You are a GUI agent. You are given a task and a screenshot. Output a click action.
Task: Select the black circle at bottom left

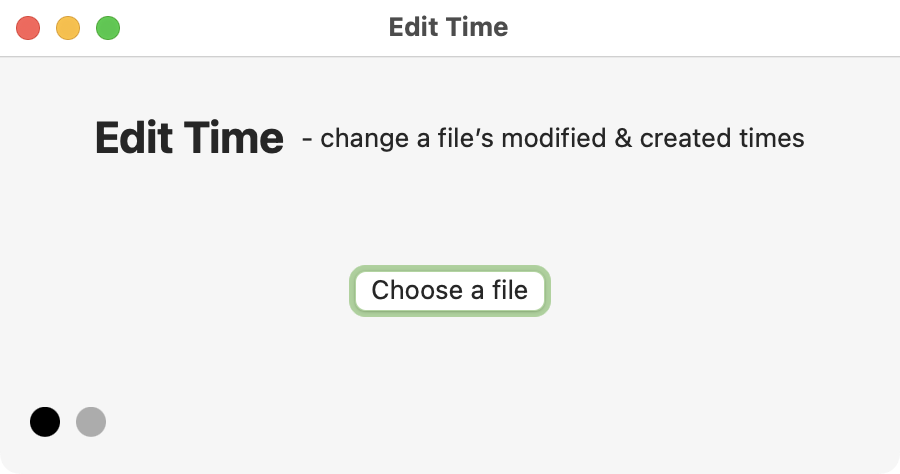coord(45,422)
